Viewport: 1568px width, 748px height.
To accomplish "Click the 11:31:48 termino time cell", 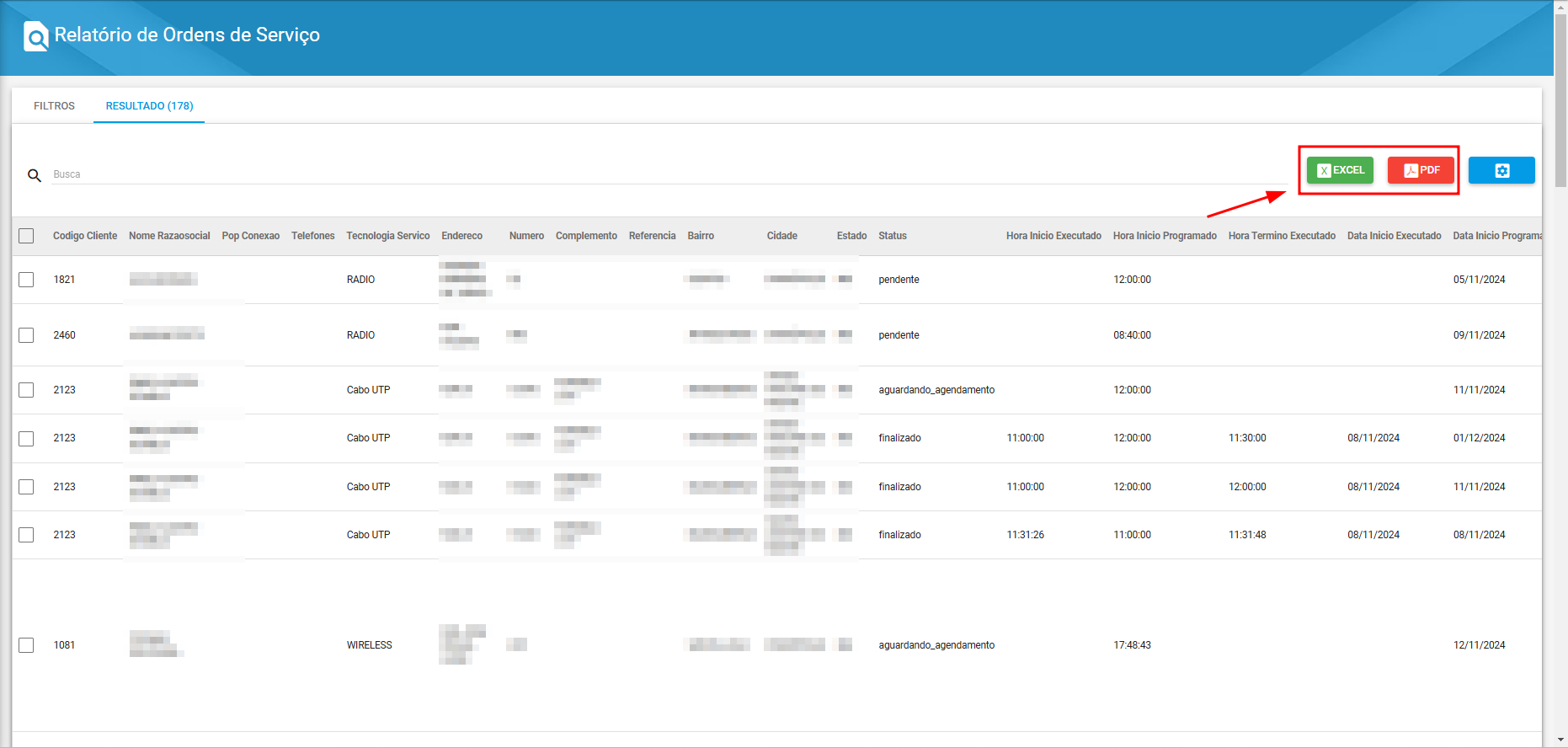I will (x=1247, y=535).
